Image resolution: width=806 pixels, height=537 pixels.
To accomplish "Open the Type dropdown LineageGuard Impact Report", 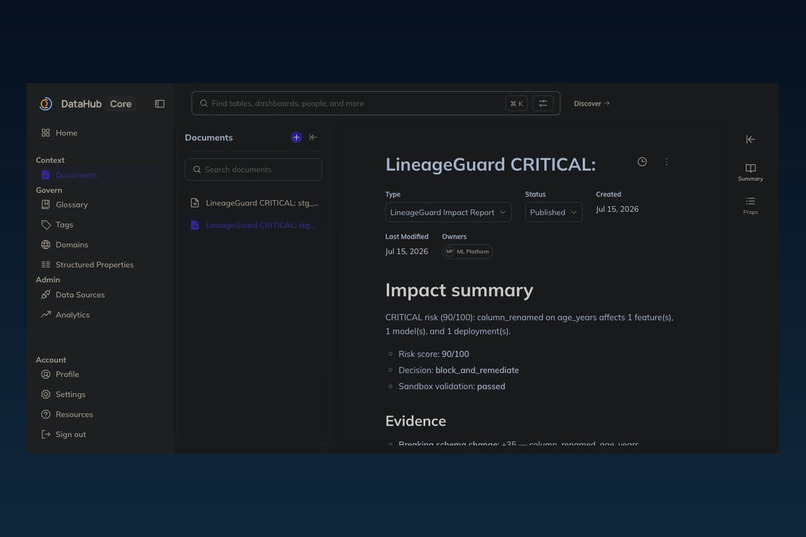I will pos(448,212).
